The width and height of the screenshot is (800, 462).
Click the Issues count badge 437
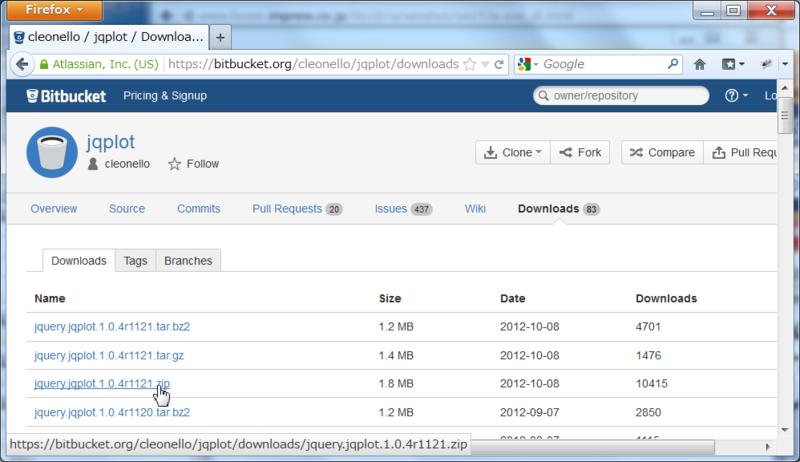[x=421, y=209]
